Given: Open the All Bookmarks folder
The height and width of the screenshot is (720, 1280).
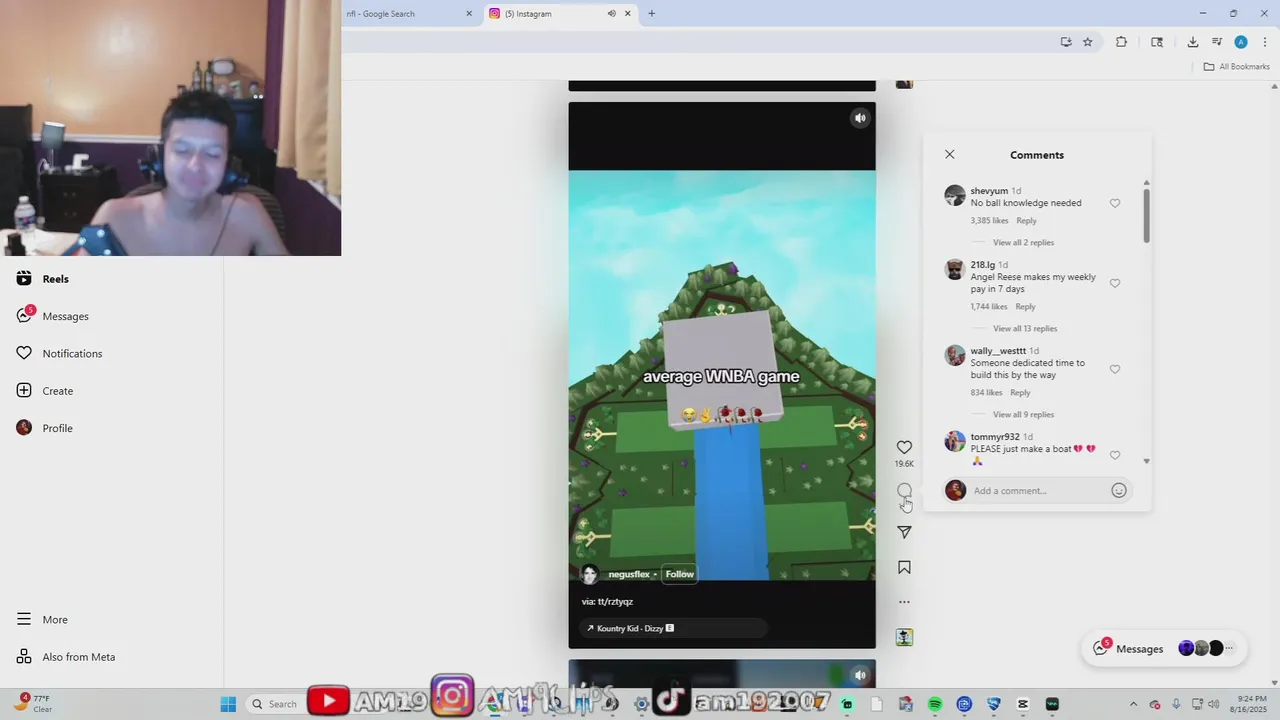Looking at the screenshot, I should coord(1236,67).
